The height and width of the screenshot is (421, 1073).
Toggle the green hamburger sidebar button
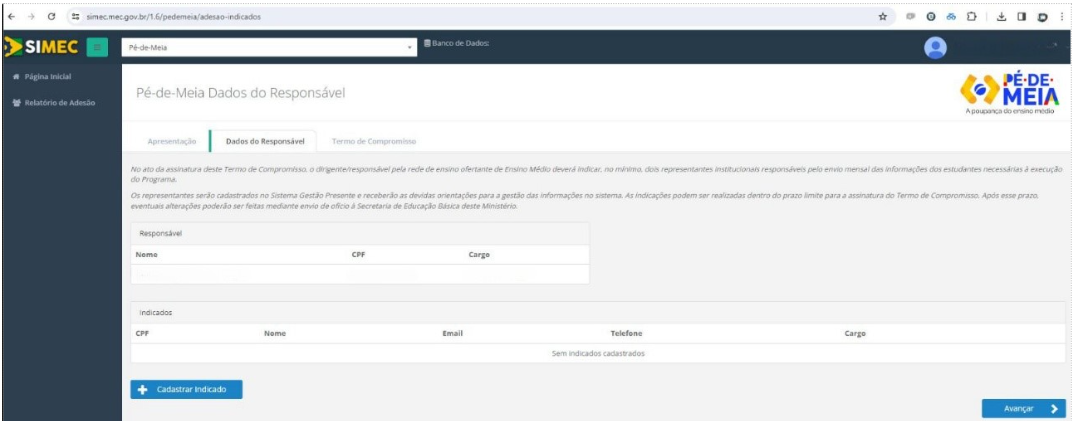click(97, 48)
